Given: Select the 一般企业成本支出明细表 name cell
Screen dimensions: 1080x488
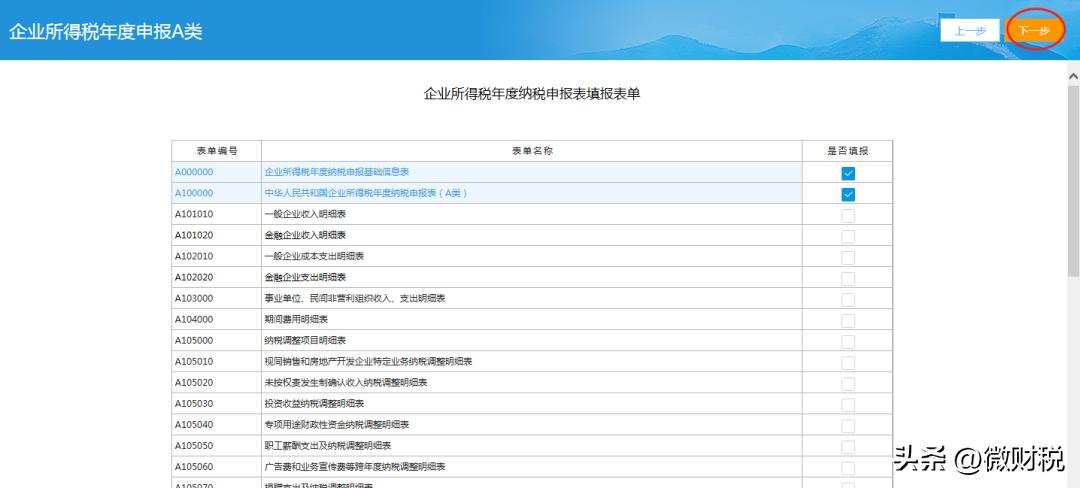Looking at the screenshot, I should 532,256.
